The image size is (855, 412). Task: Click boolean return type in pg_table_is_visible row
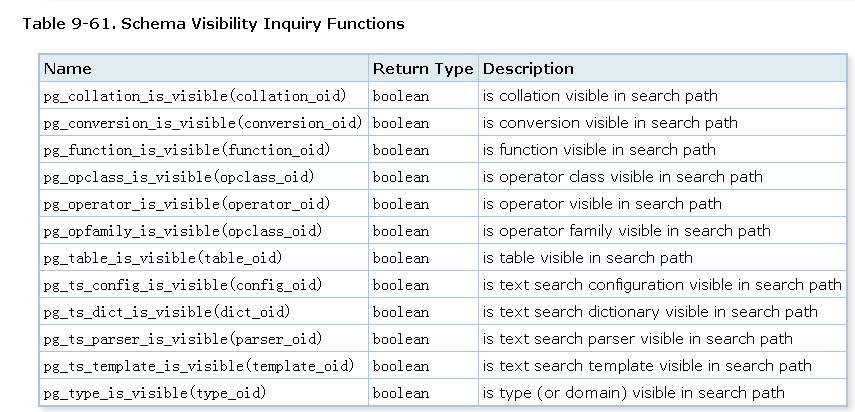click(x=401, y=258)
